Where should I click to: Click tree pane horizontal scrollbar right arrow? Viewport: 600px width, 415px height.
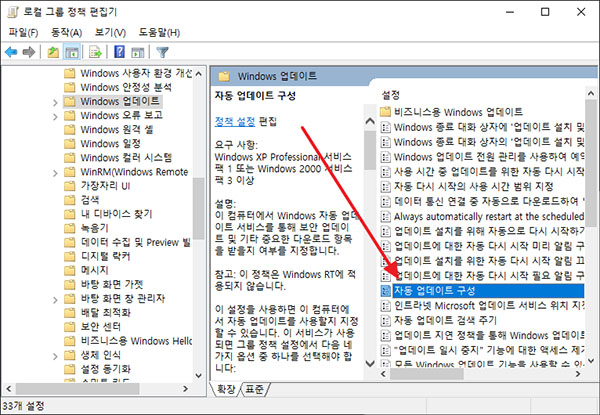coord(186,389)
